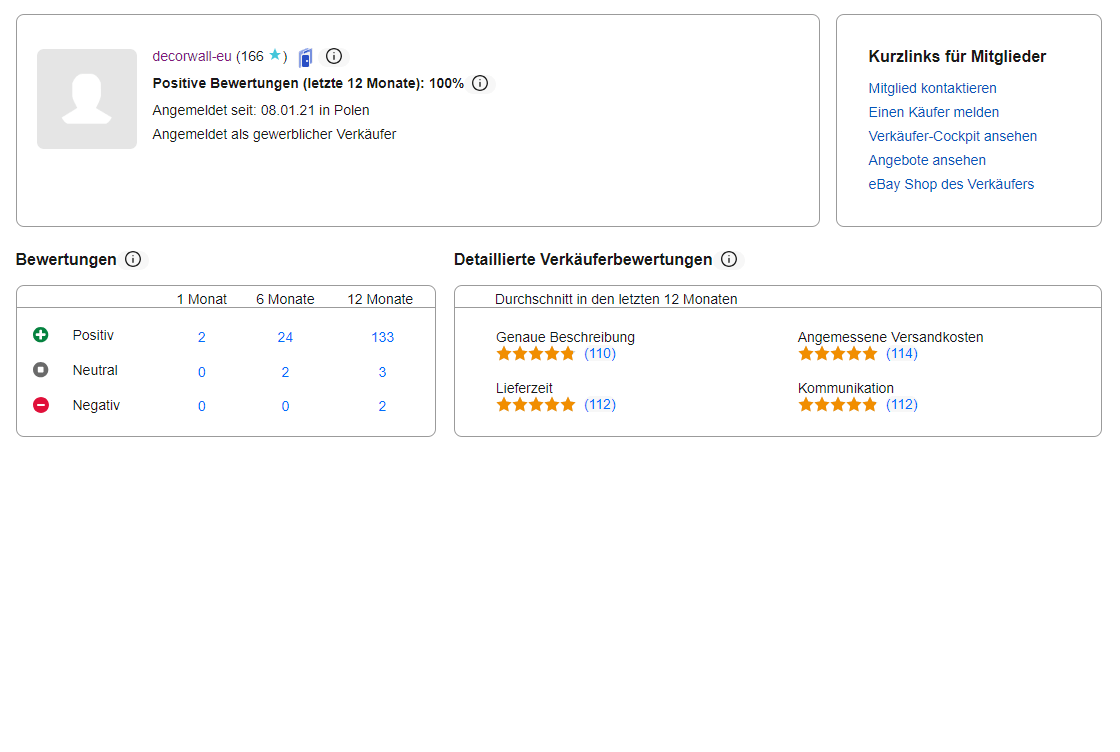
Task: Click the 133 positive 12-month ratings count
Action: point(383,337)
